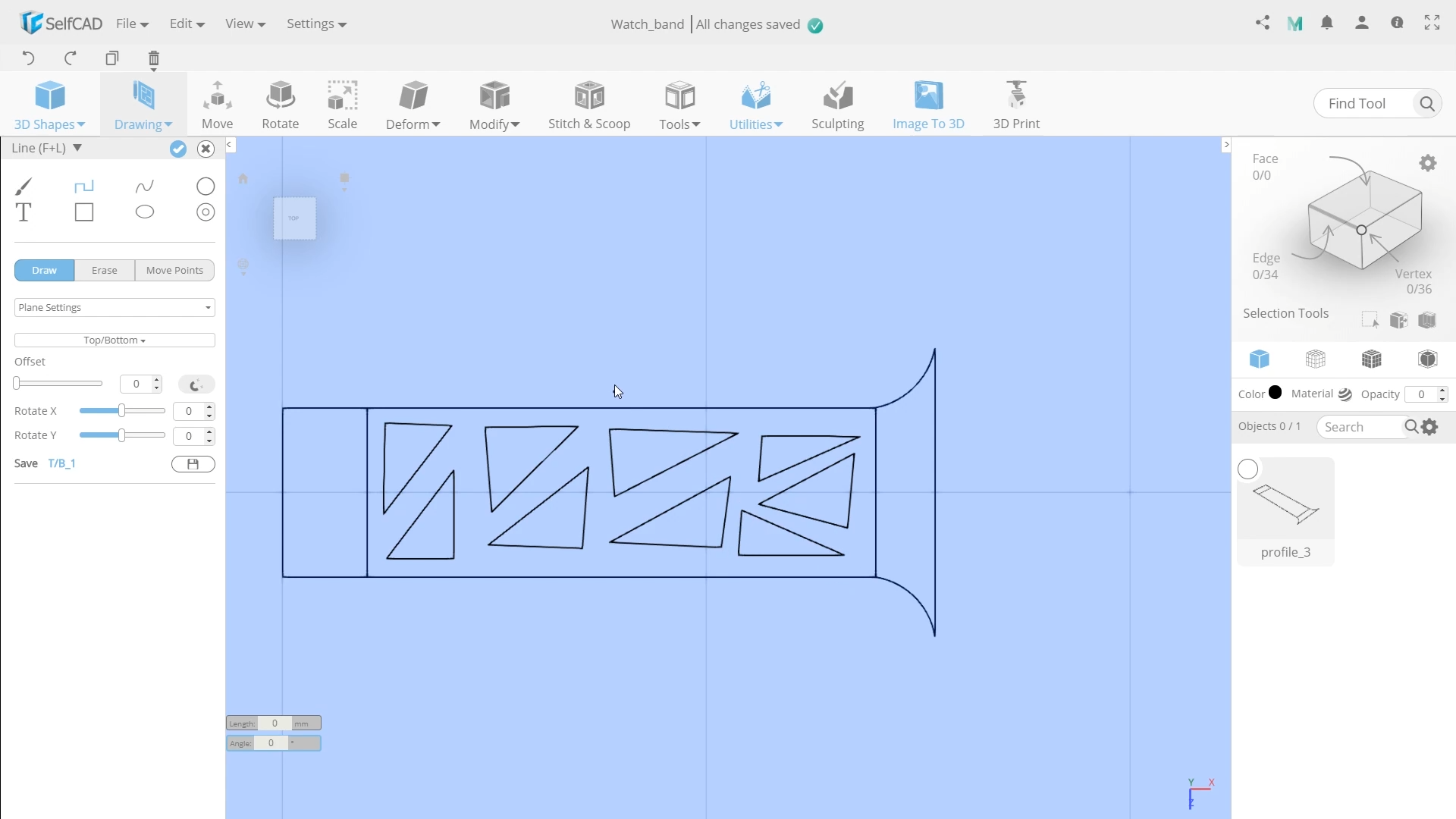Open the Settings menu

316,24
